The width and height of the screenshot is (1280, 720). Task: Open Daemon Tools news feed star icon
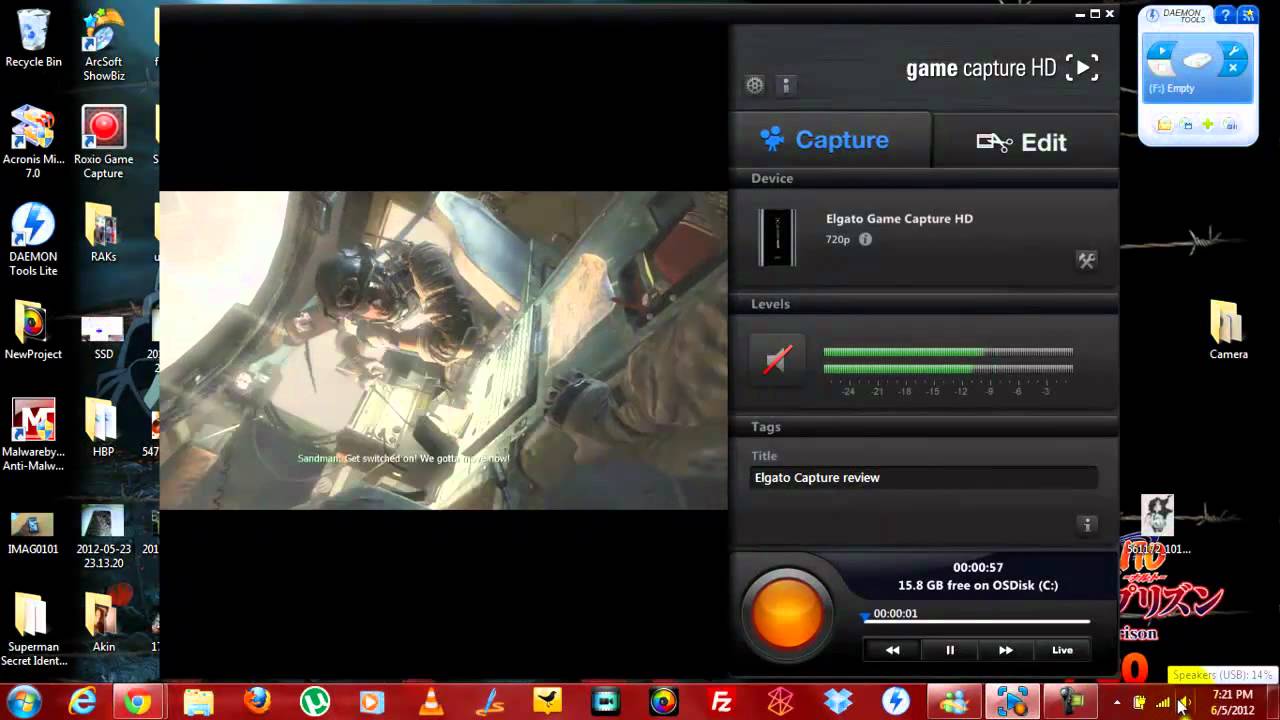click(1247, 15)
